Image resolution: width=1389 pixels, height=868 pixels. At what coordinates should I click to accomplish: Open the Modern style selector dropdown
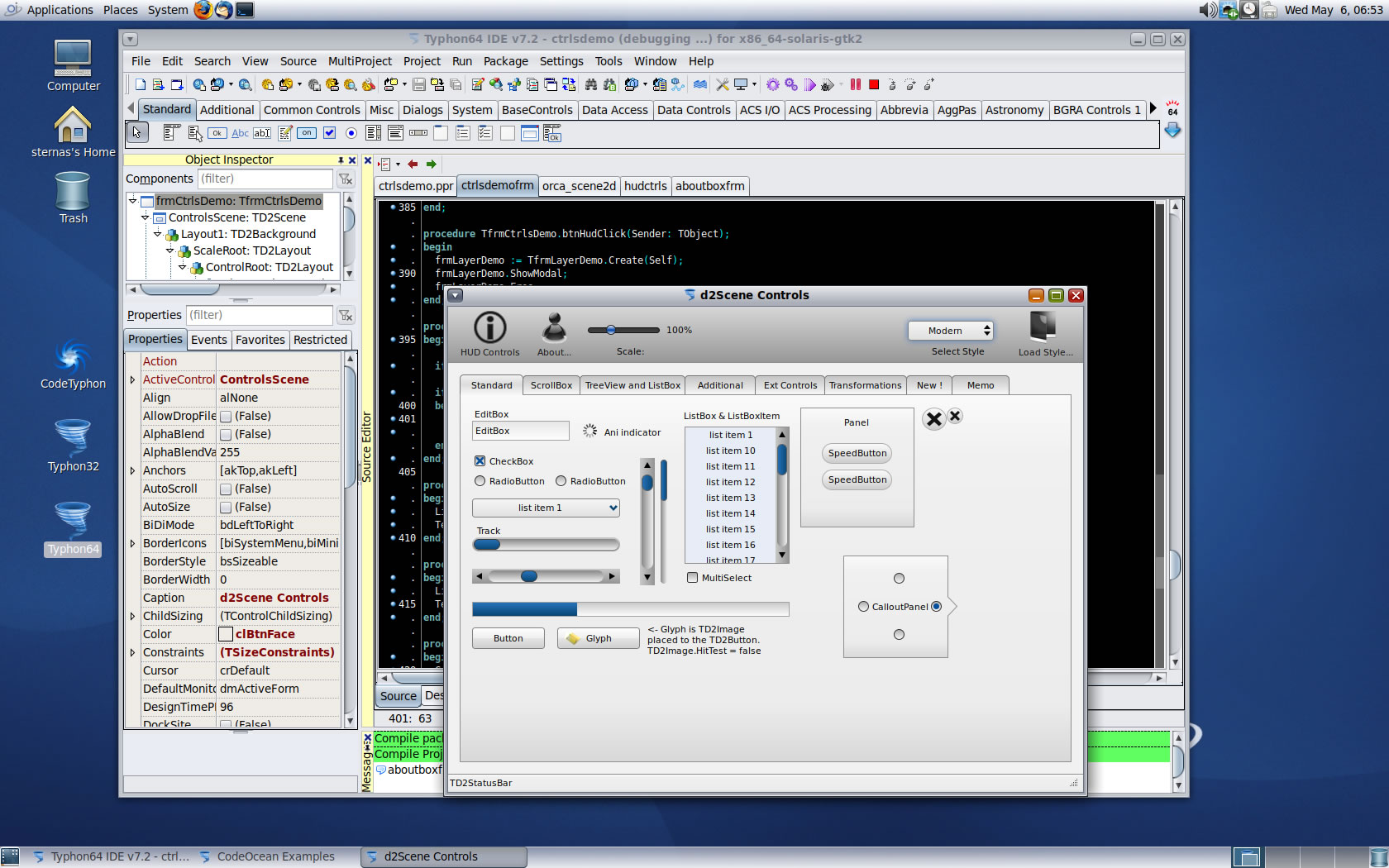[950, 331]
